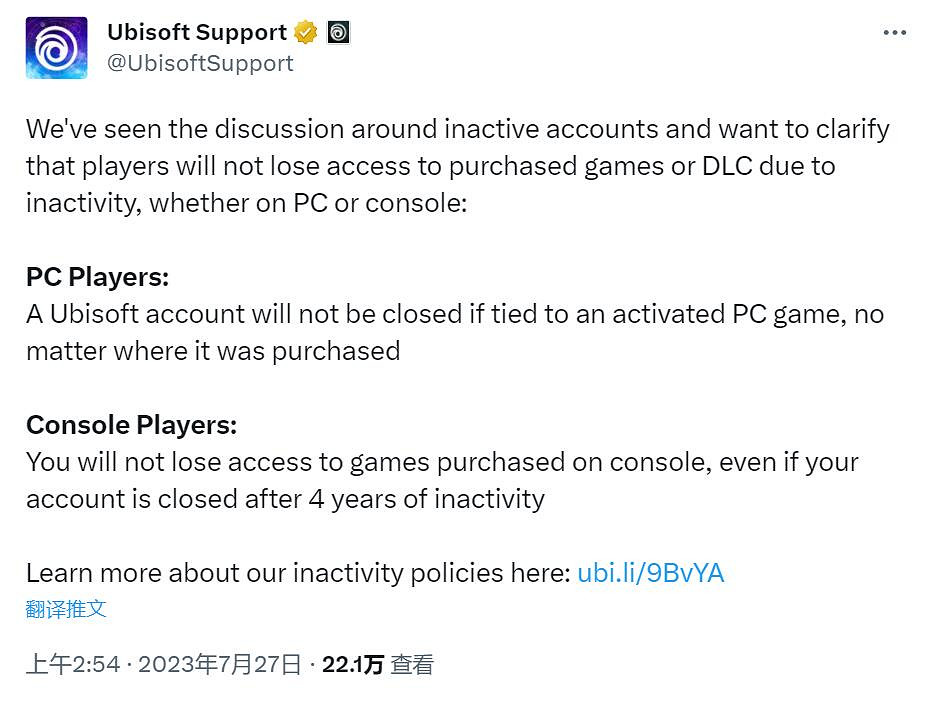Click the 22.1万 view count number
This screenshot has height=704, width=933.
pos(352,665)
